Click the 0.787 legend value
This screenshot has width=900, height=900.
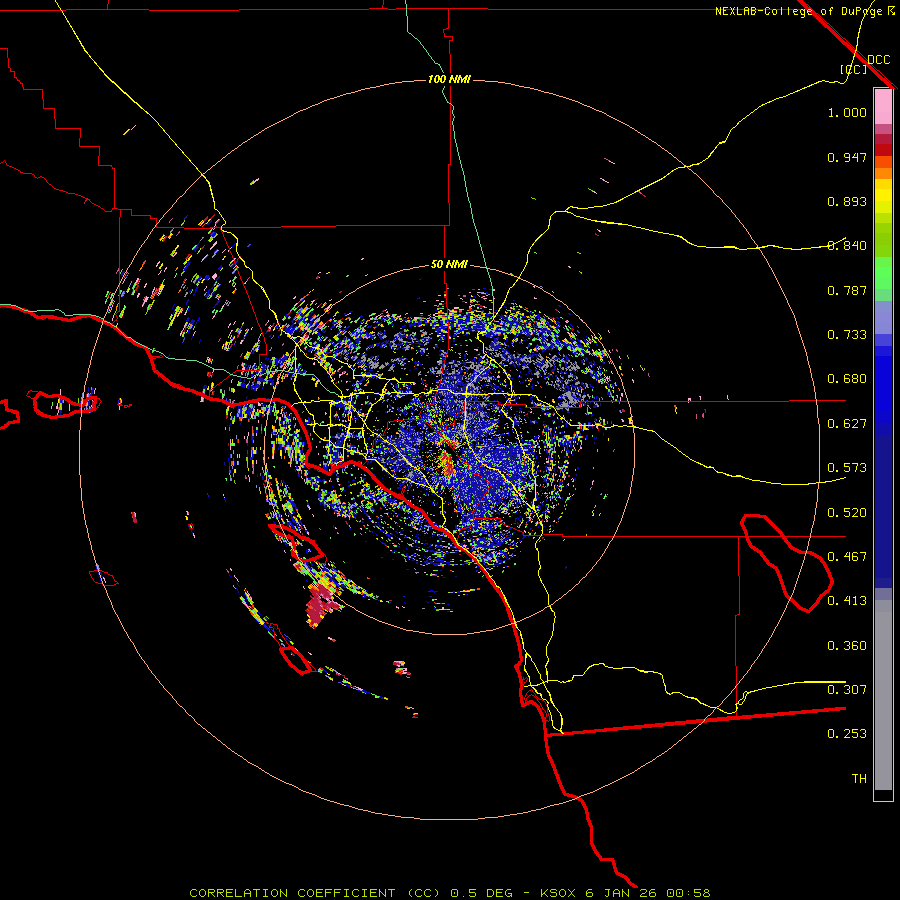pos(847,290)
